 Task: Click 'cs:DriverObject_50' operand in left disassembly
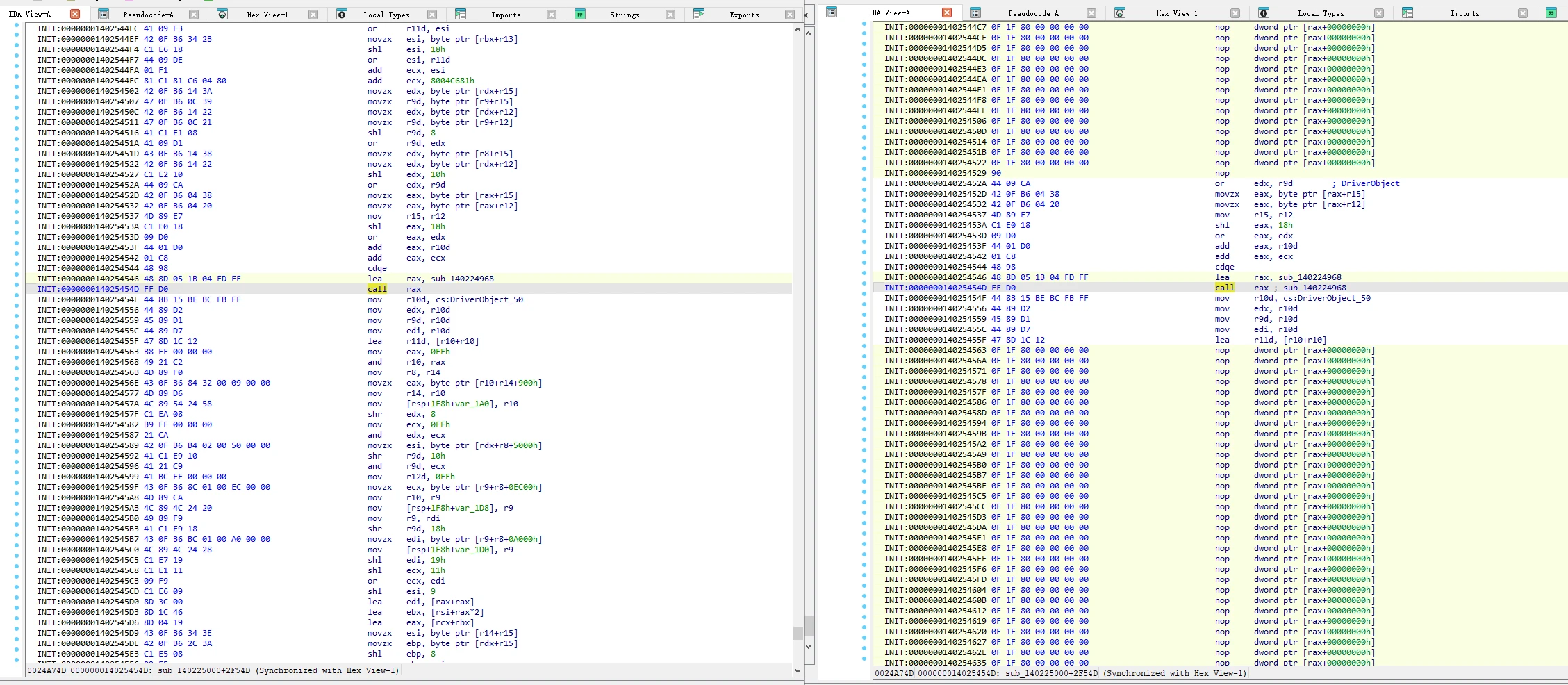[479, 299]
